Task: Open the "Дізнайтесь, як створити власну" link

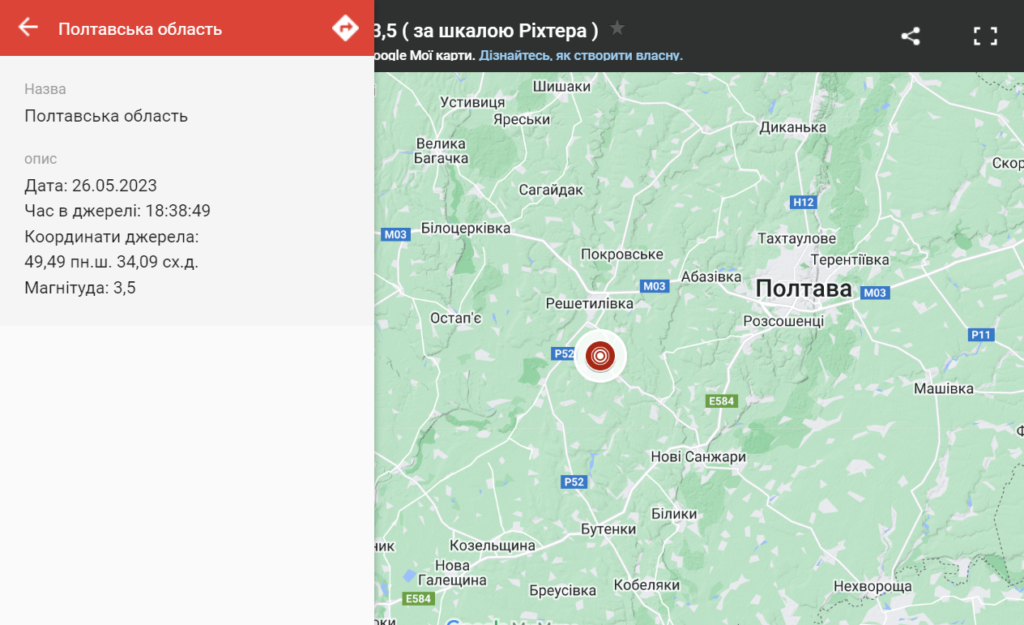Action: coord(580,56)
